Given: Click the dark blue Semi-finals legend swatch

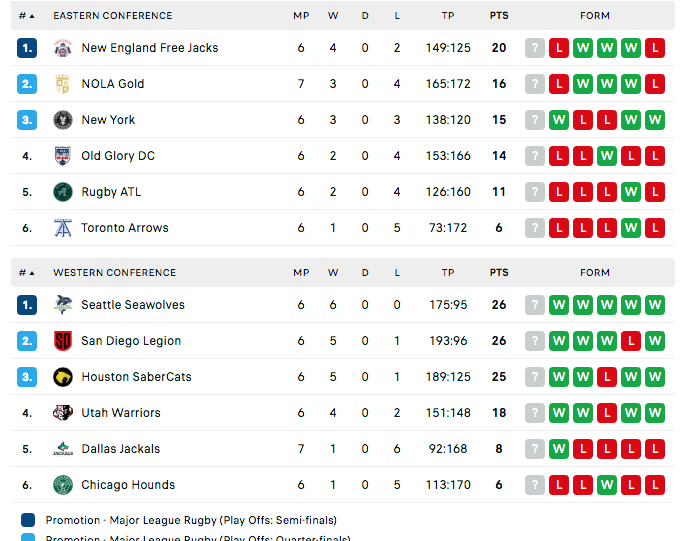Looking at the screenshot, I should point(28,520).
